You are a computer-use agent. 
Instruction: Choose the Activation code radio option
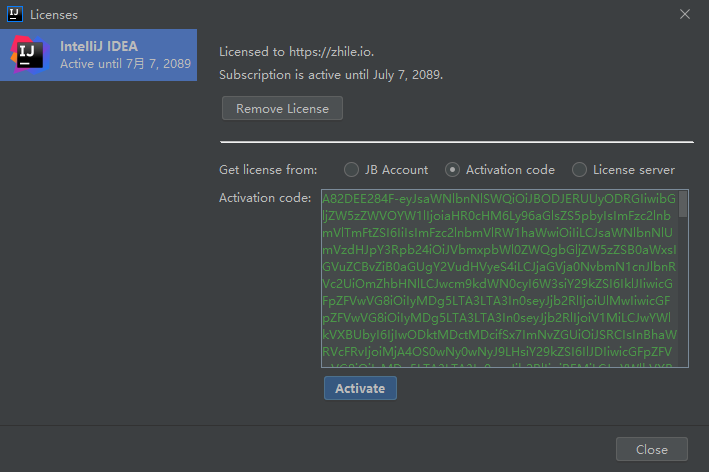453,170
